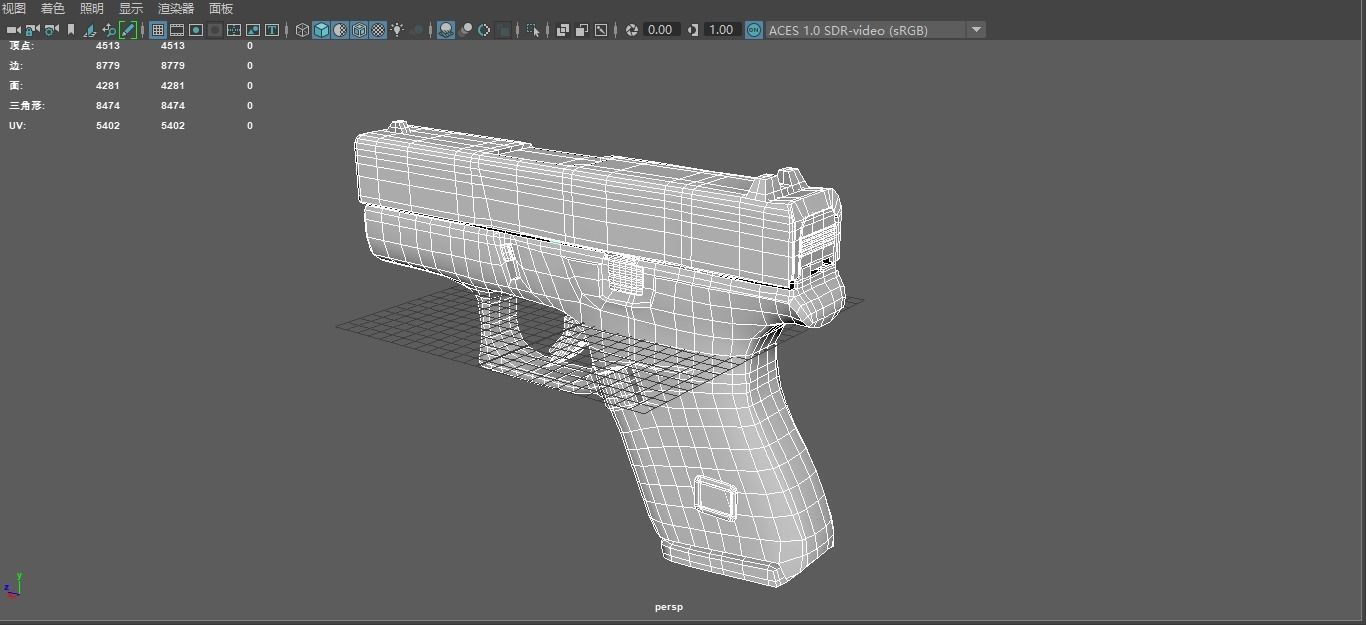Open the 视图 (View) menu

click(14, 8)
